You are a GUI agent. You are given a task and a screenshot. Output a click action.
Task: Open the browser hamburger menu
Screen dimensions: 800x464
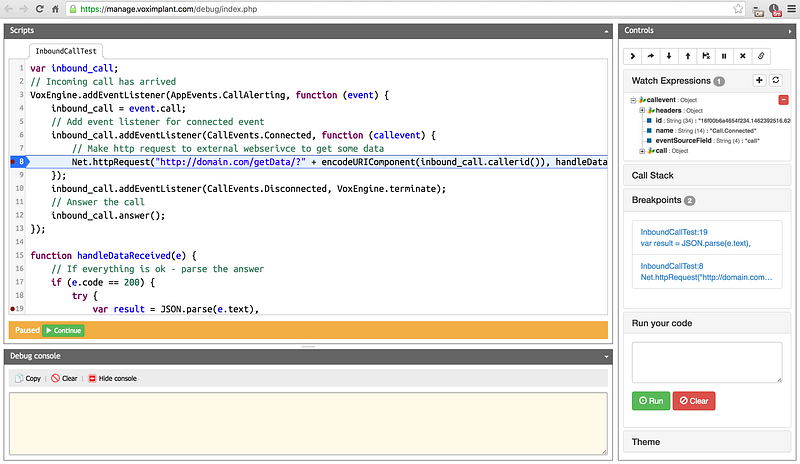[x=791, y=9]
